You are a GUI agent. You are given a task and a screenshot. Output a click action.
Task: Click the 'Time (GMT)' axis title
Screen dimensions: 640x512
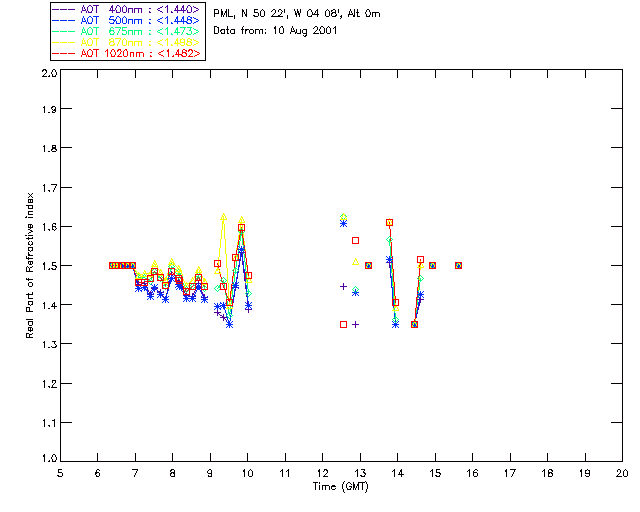tap(340, 487)
